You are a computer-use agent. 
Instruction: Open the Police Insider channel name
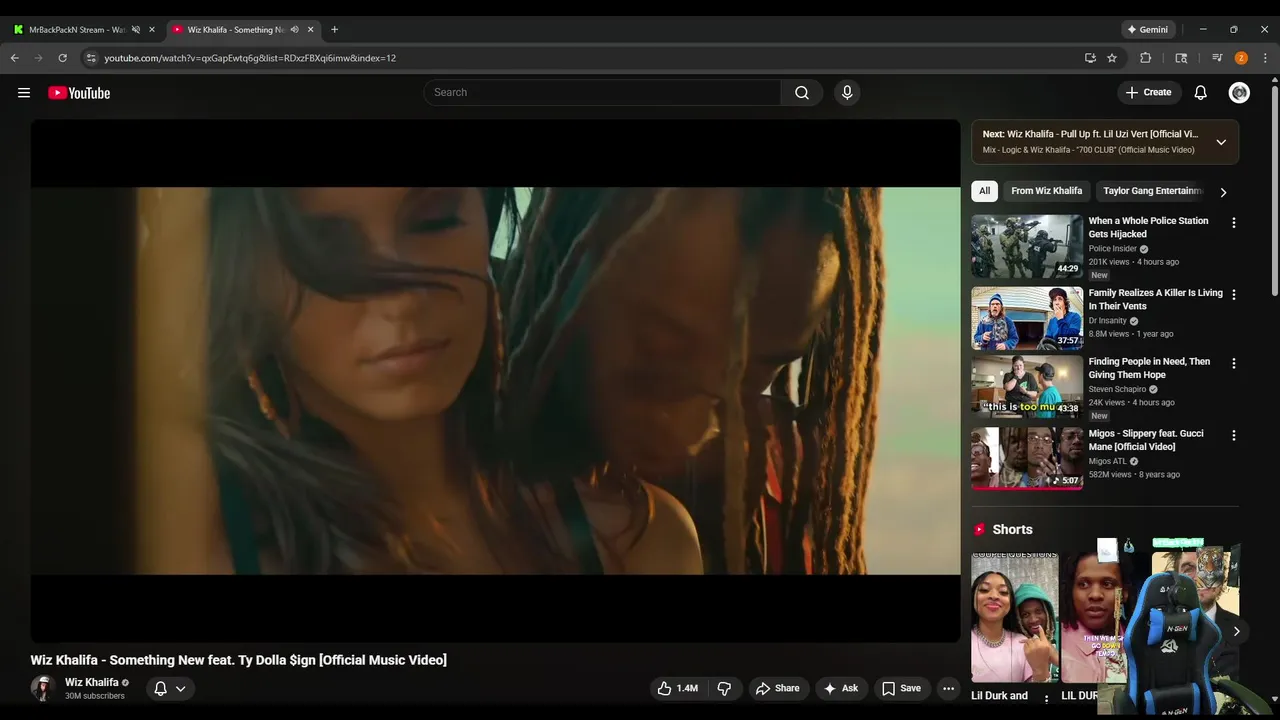tap(1112, 249)
